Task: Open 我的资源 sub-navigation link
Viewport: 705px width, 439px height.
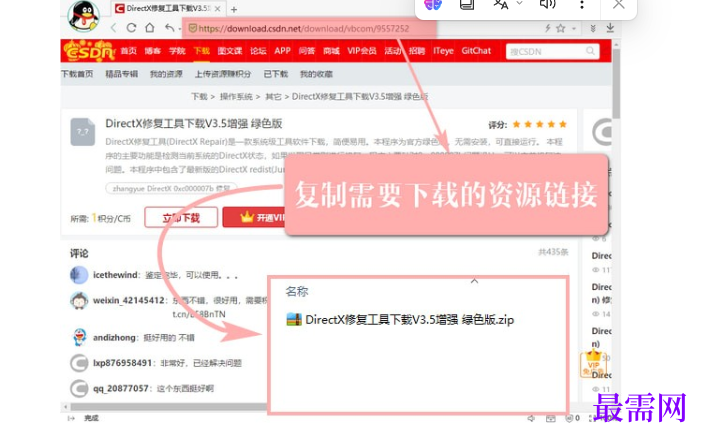Action: [166, 74]
